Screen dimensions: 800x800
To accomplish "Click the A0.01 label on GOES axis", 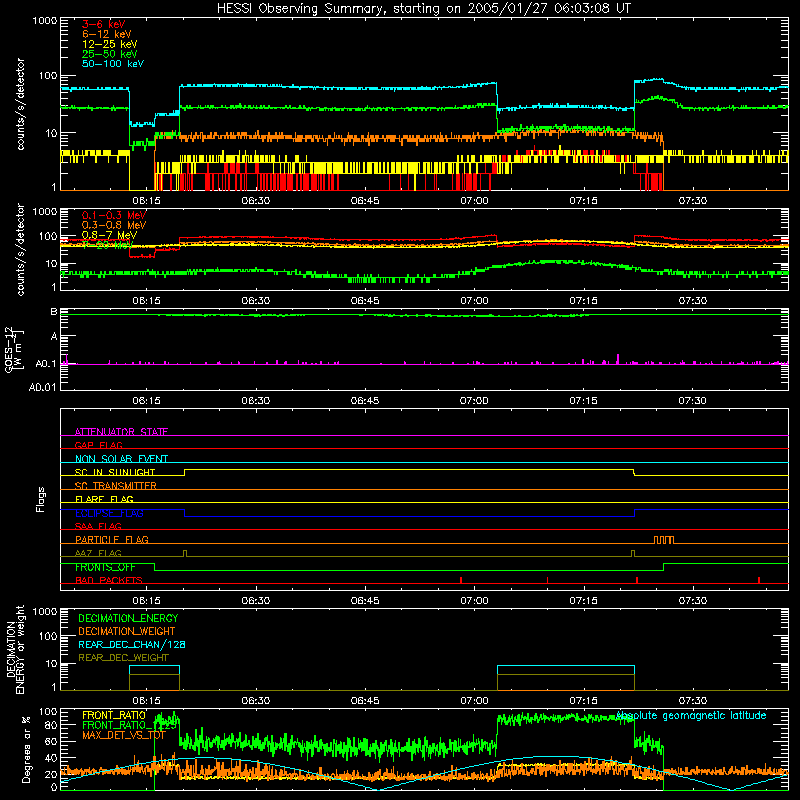I will tap(42, 387).
